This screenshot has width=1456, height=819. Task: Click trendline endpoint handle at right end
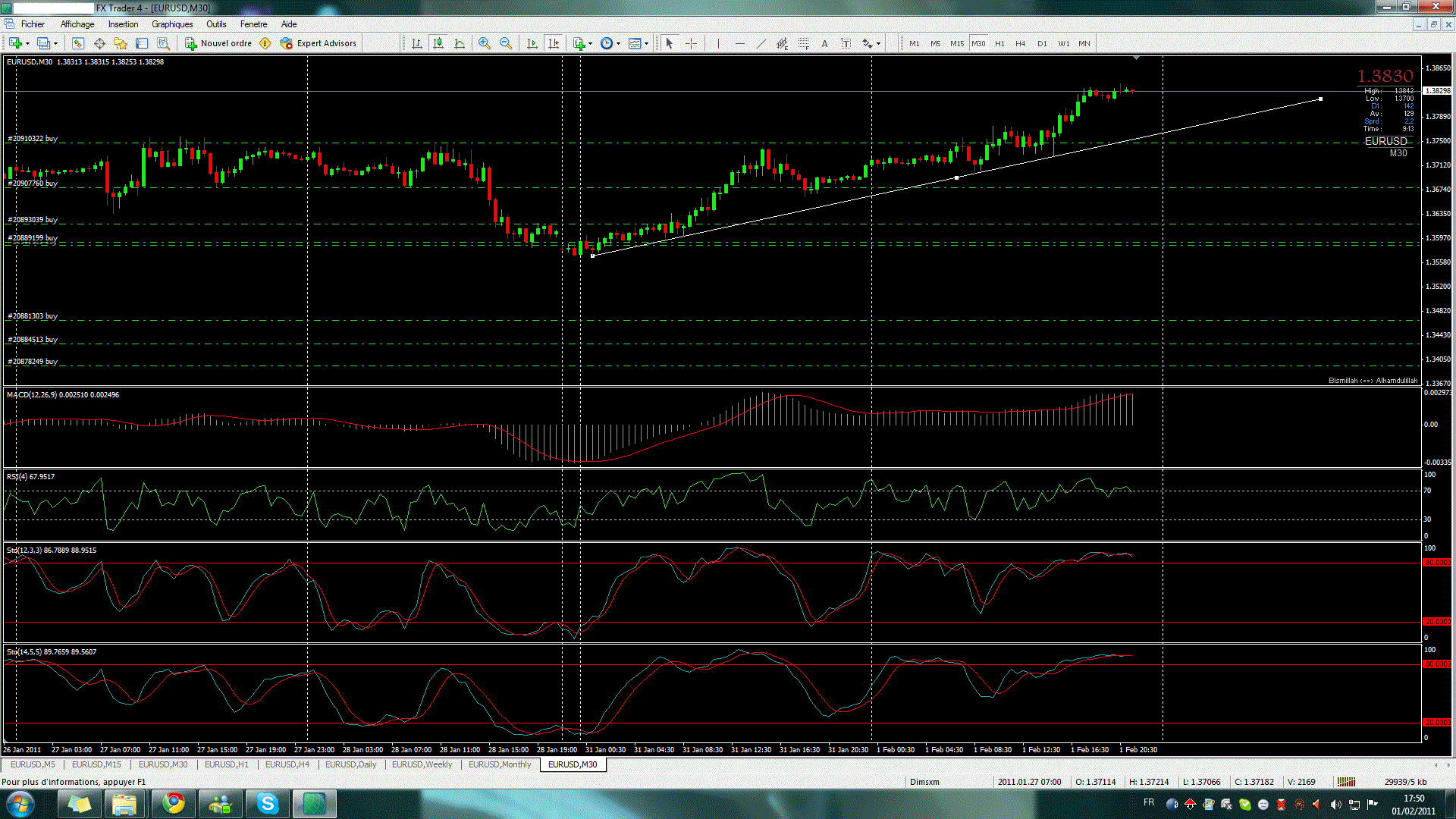[x=1320, y=99]
